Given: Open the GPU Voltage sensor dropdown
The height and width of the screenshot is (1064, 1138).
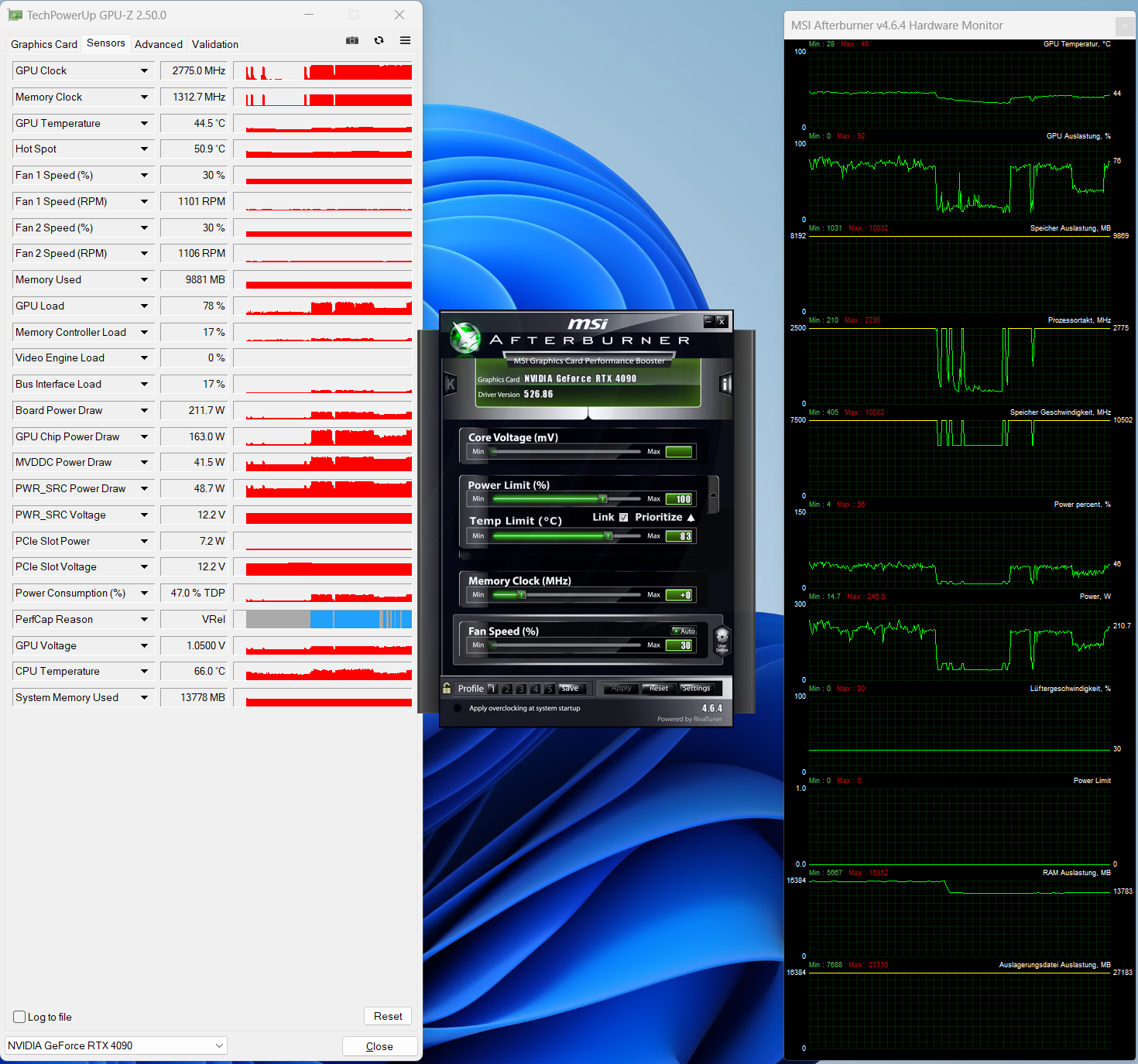Looking at the screenshot, I should 144,645.
